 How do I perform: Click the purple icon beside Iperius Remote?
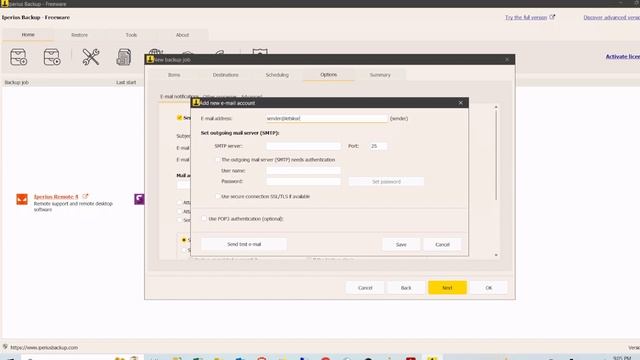tap(139, 199)
